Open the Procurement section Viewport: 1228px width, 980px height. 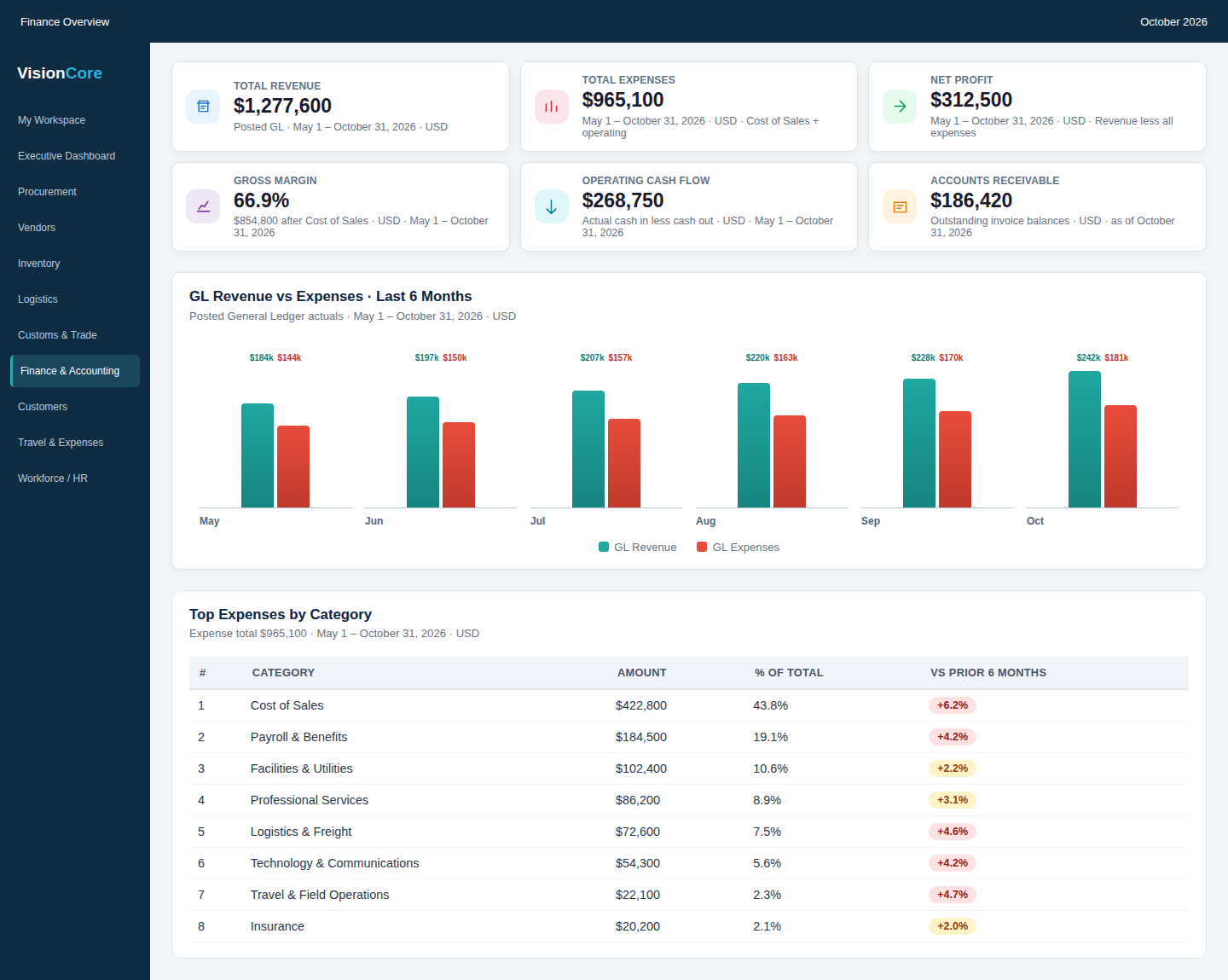75,192
